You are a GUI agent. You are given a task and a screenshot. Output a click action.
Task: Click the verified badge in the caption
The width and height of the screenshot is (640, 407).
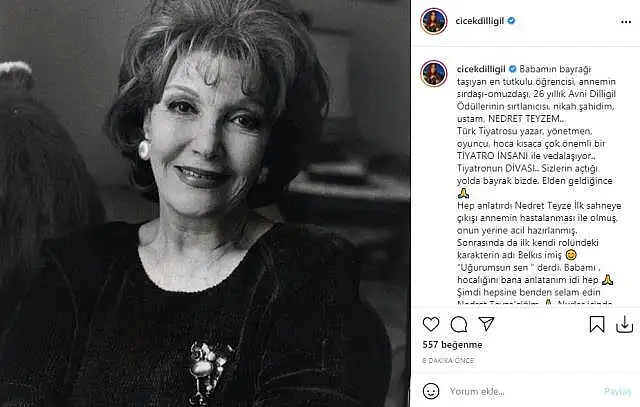click(512, 69)
